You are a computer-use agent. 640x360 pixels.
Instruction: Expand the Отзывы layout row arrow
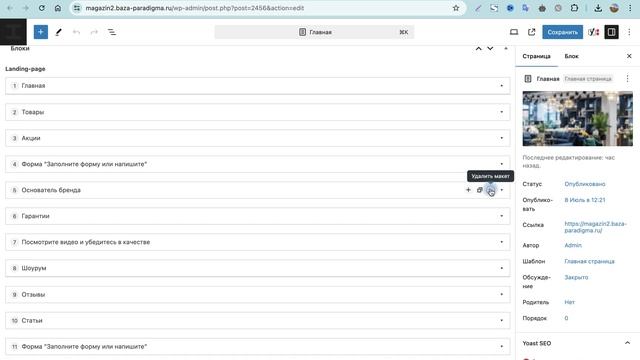[x=502, y=294]
